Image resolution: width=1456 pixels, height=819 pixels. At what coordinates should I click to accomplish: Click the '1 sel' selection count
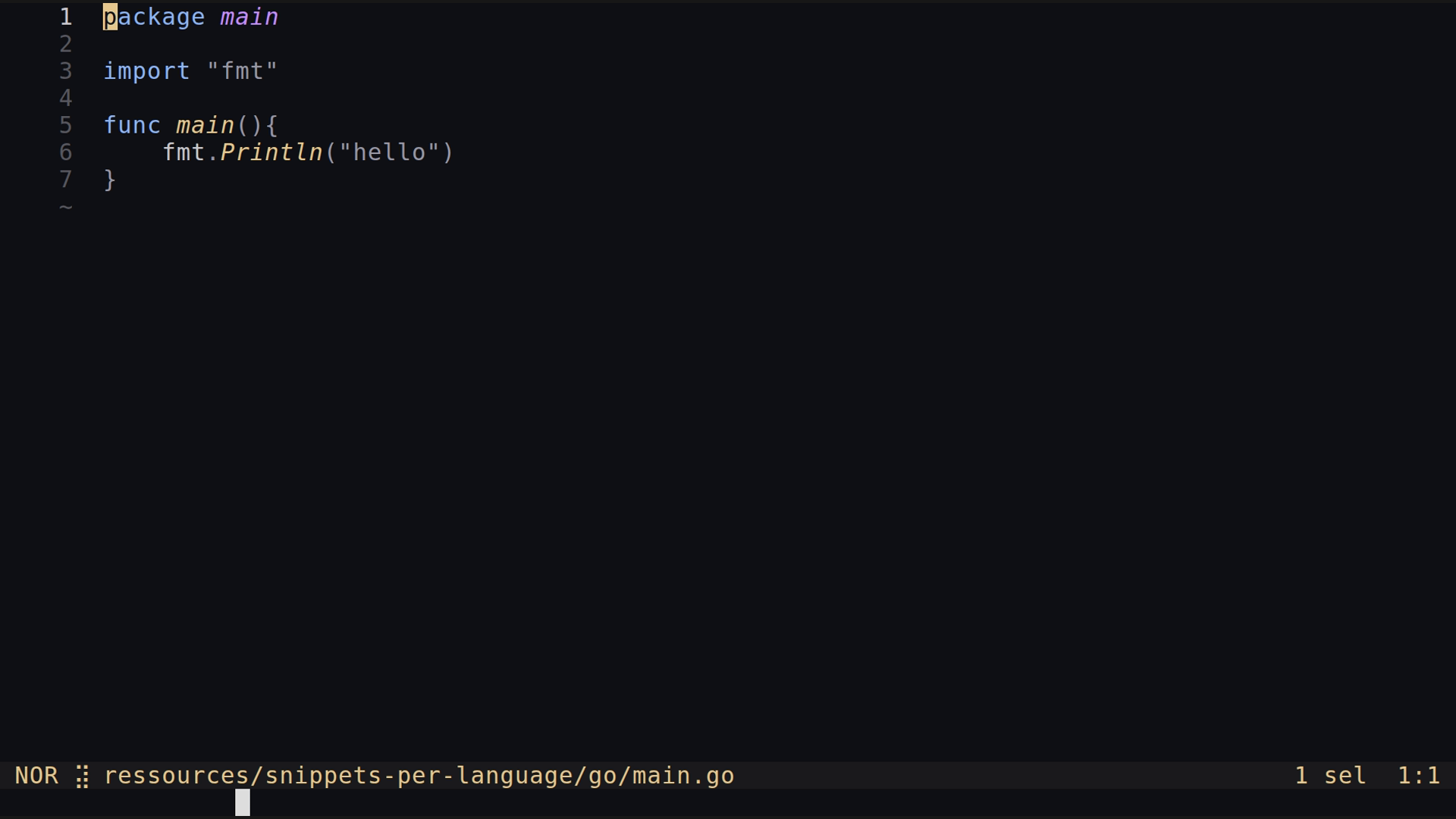(1330, 776)
